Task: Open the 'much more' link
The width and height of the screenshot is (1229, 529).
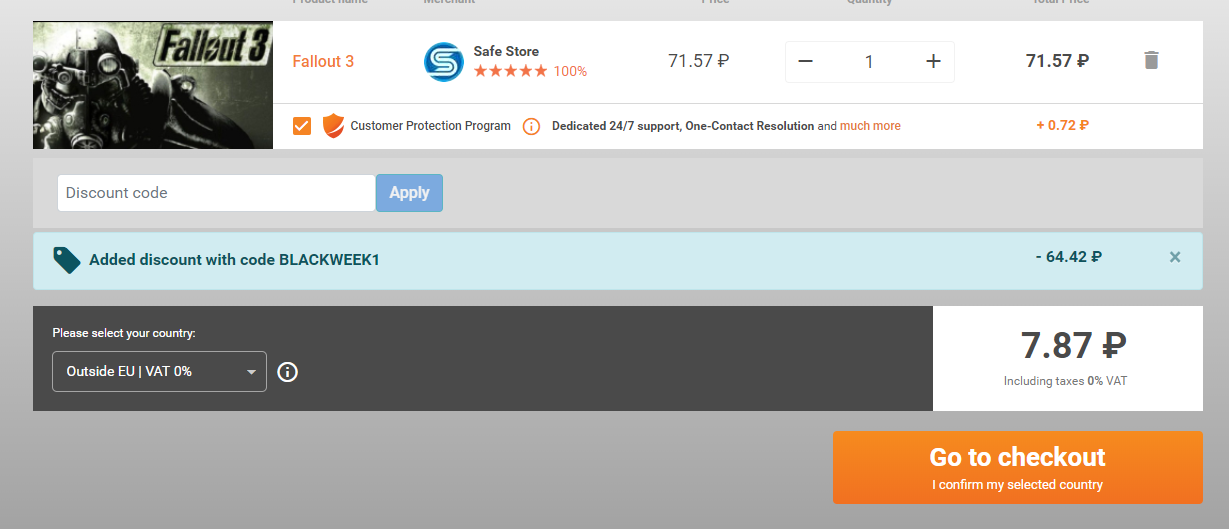Action: [870, 126]
